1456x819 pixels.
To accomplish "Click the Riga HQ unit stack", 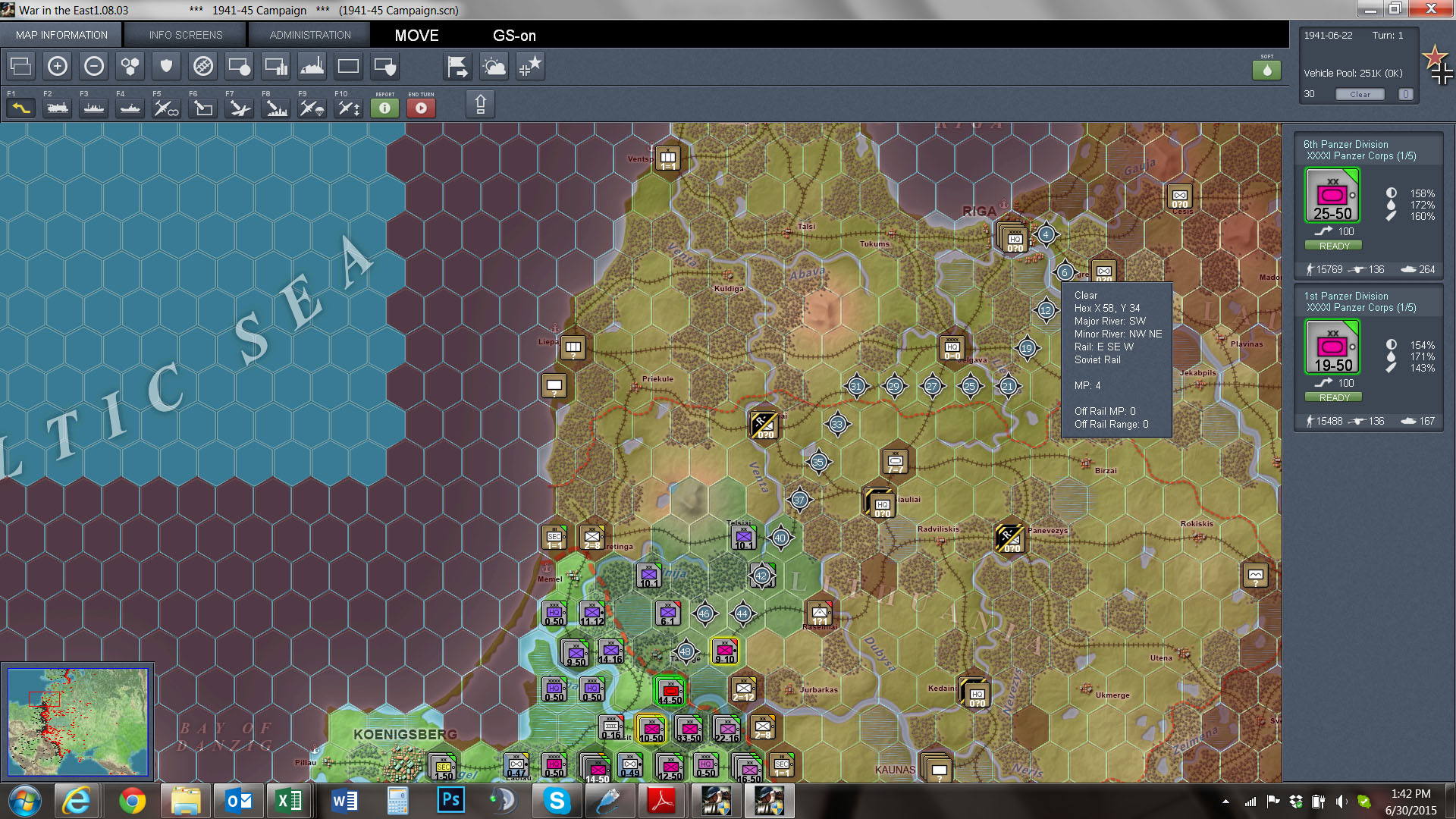I will pos(1013,237).
